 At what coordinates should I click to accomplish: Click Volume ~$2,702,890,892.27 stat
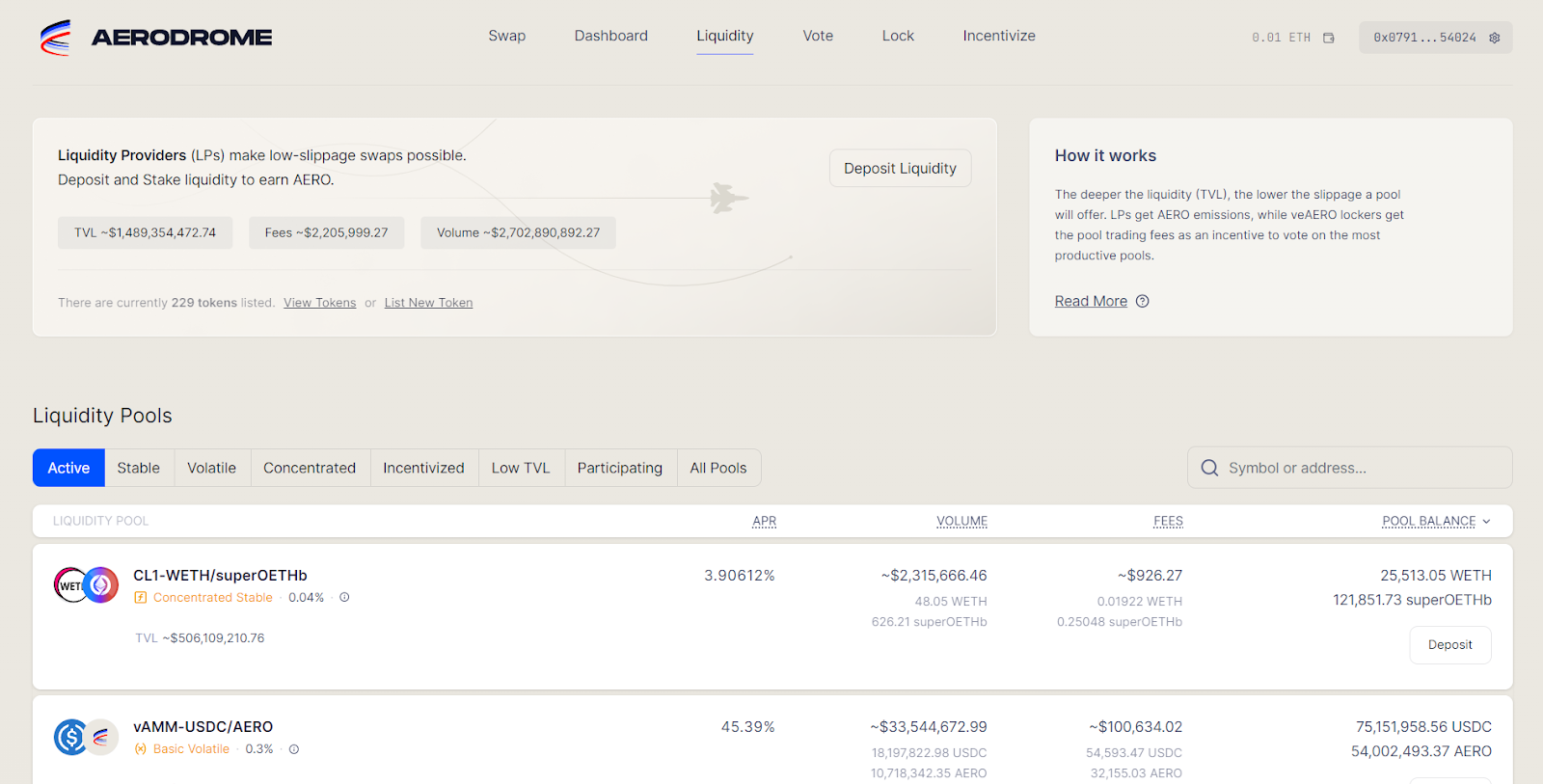(518, 232)
